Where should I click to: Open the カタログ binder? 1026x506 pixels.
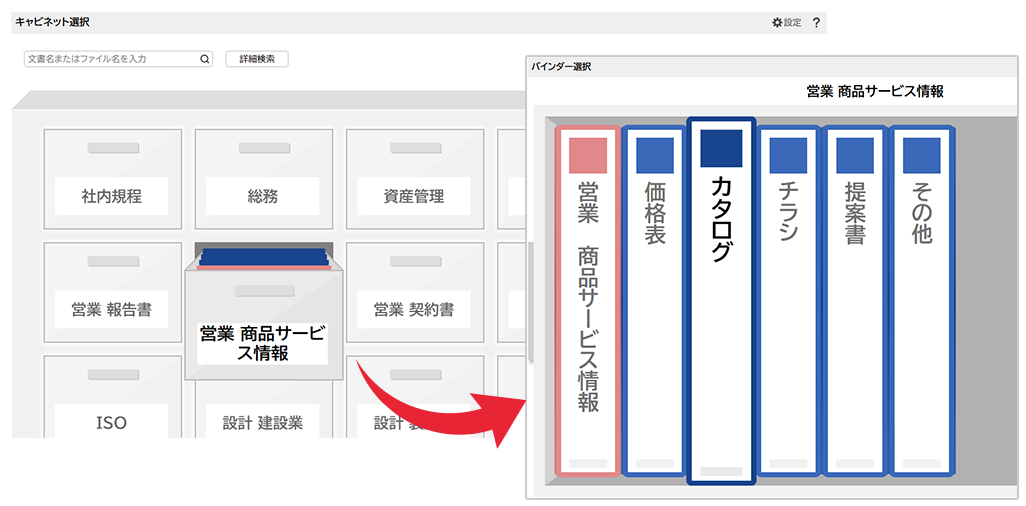click(x=721, y=300)
